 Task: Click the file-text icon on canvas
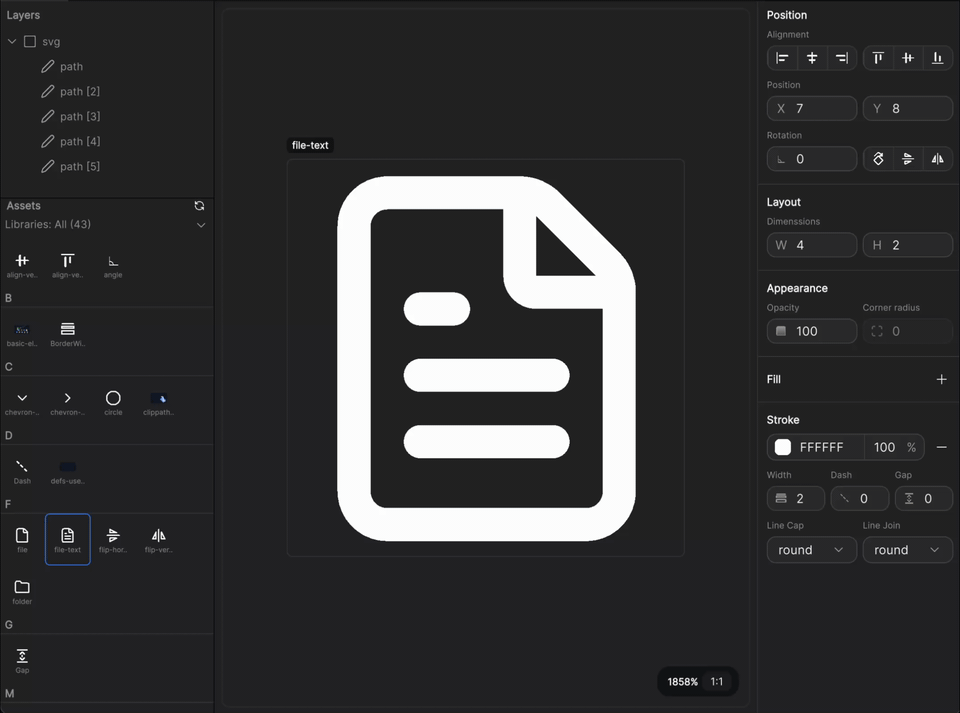pyautogui.click(x=486, y=359)
